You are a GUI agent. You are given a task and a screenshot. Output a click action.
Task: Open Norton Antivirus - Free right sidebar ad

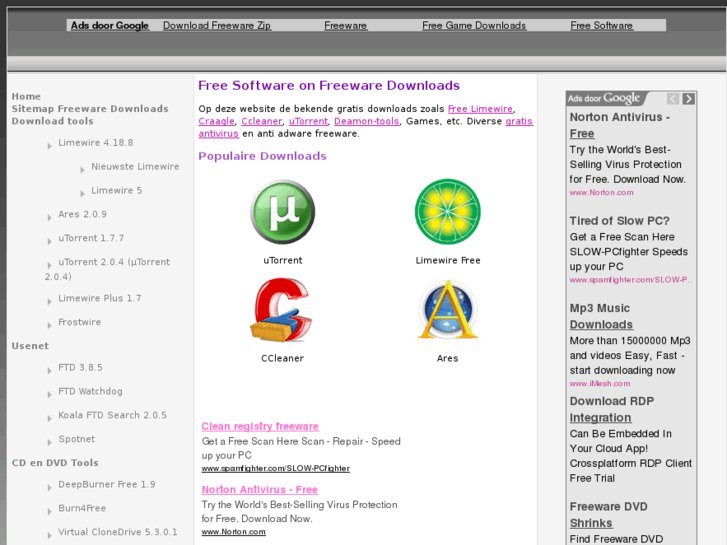pyautogui.click(x=619, y=125)
